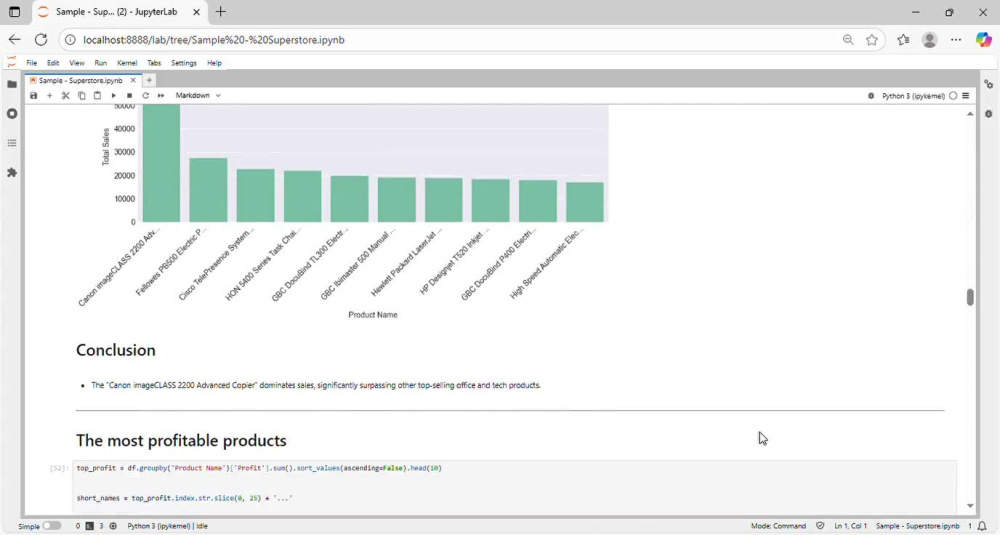This screenshot has width=1000, height=535.
Task: Click the kernel status circle indicator
Action: (x=953, y=96)
